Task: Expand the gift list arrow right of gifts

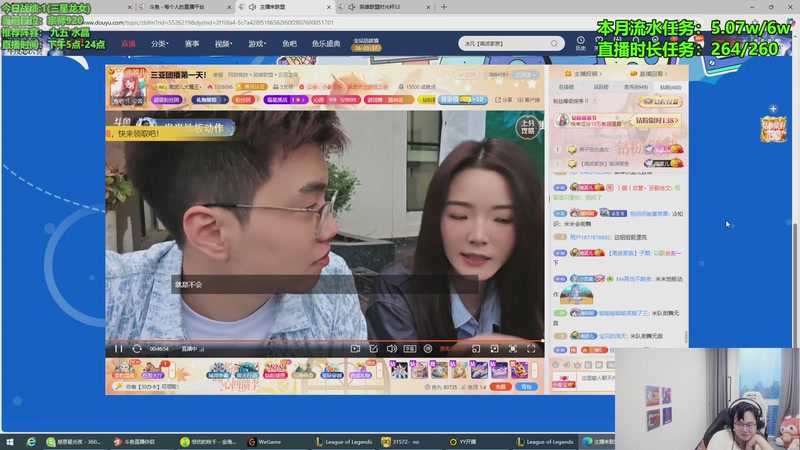Action: (x=534, y=369)
